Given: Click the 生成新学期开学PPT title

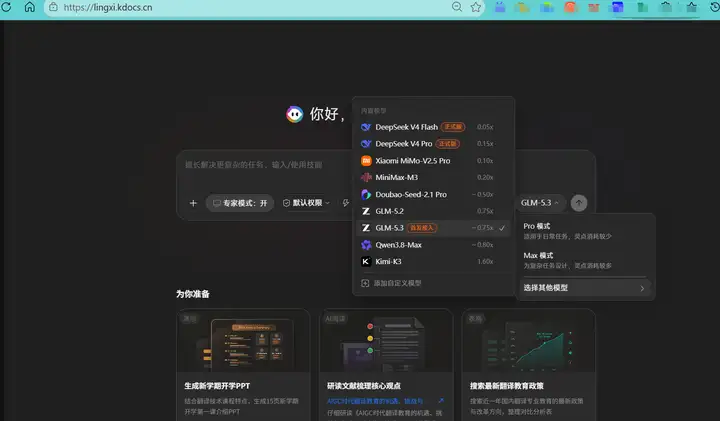Looking at the screenshot, I should 217,386.
